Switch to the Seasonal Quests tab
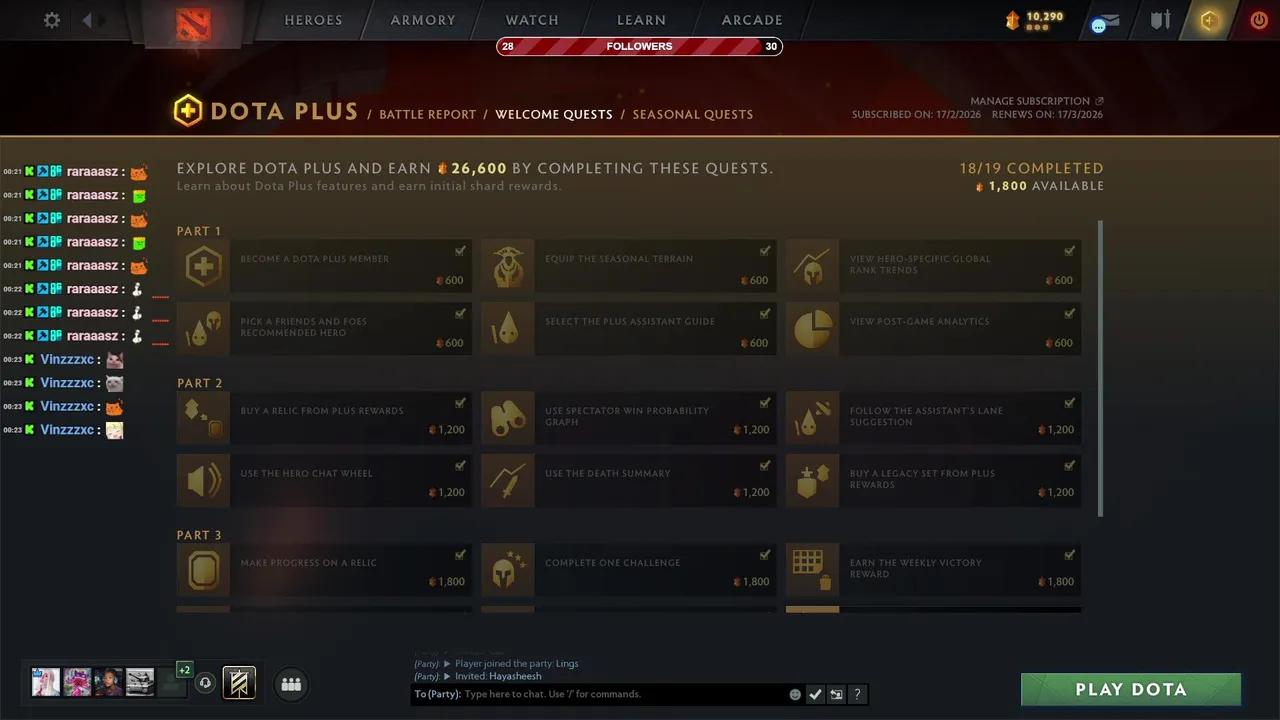Viewport: 1280px width, 720px height. coord(693,114)
